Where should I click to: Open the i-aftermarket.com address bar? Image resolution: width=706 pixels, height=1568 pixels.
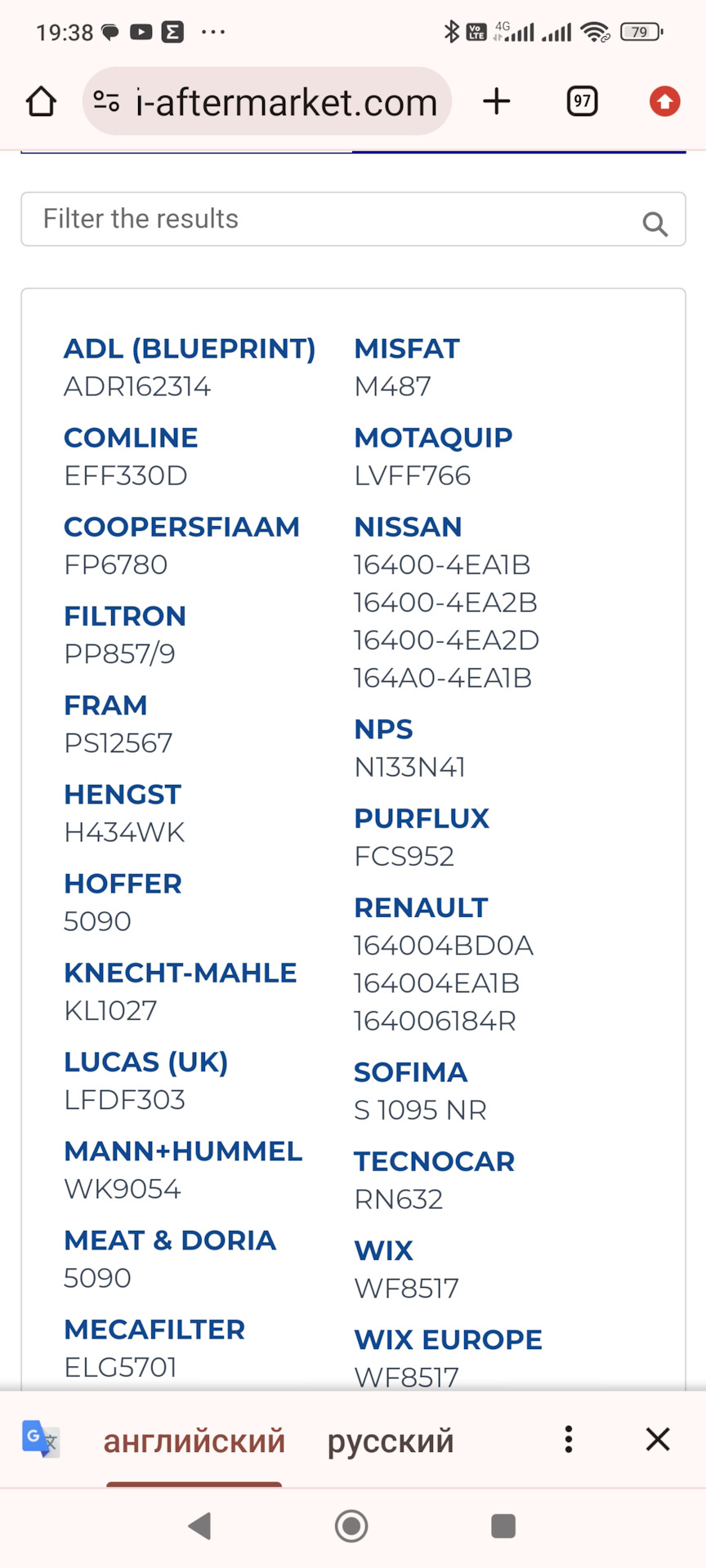point(286,103)
